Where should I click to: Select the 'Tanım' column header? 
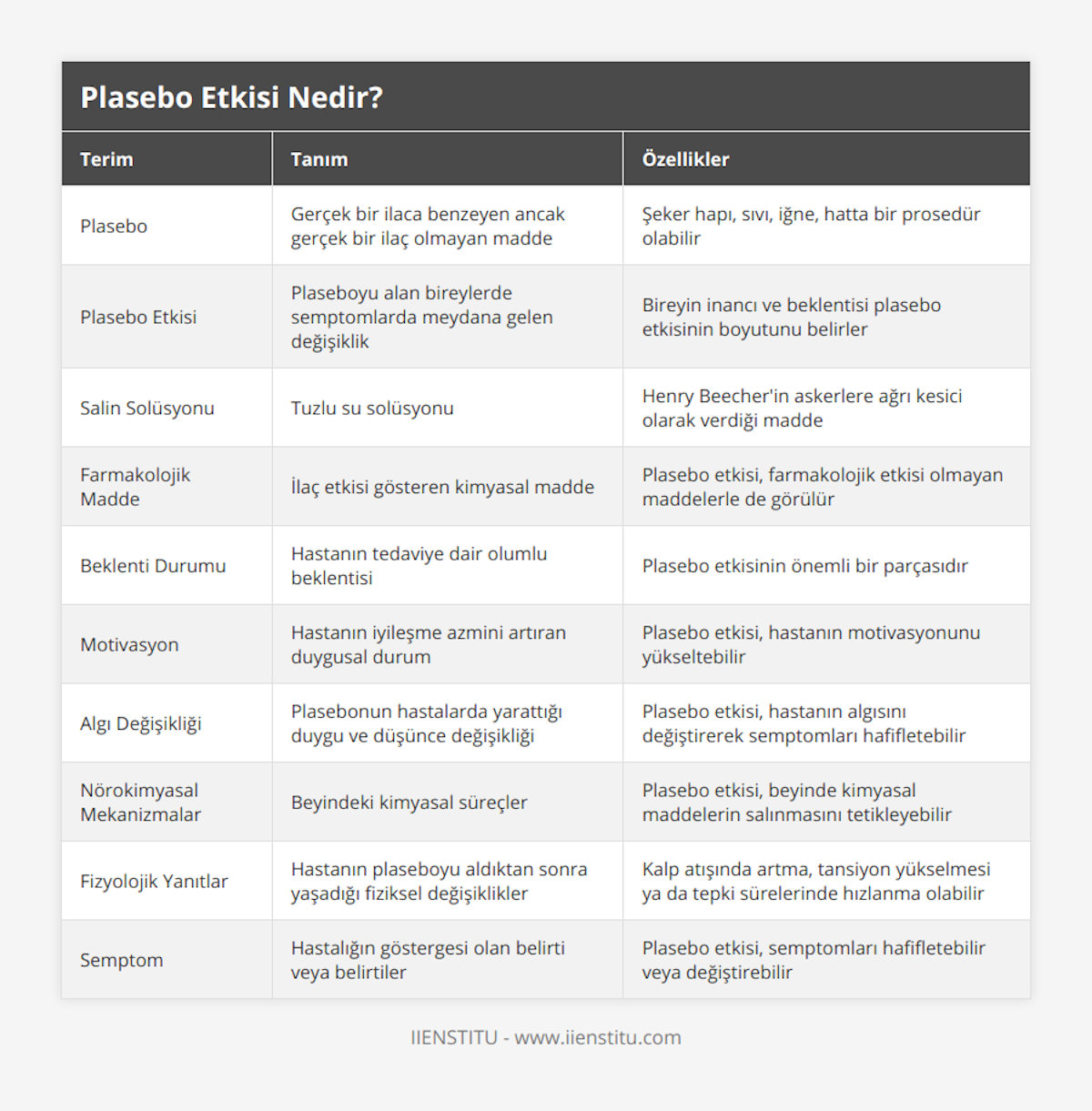click(x=318, y=159)
